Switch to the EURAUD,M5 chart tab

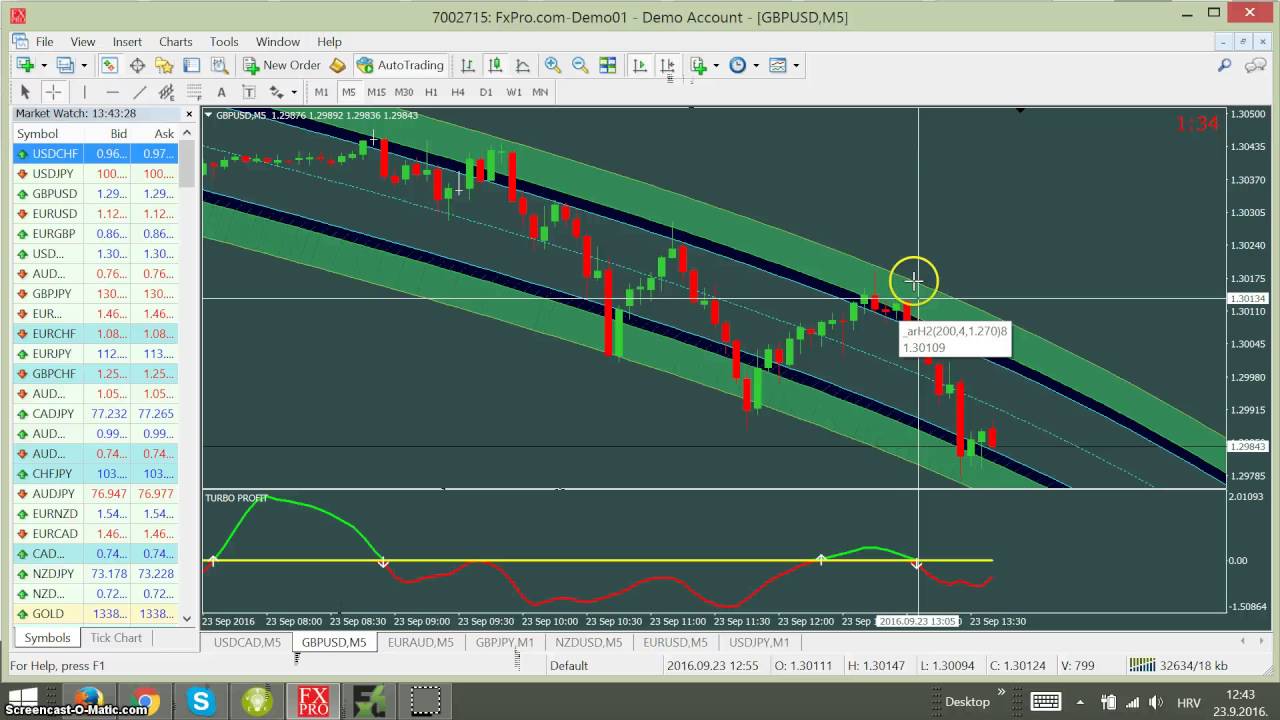(x=420, y=642)
